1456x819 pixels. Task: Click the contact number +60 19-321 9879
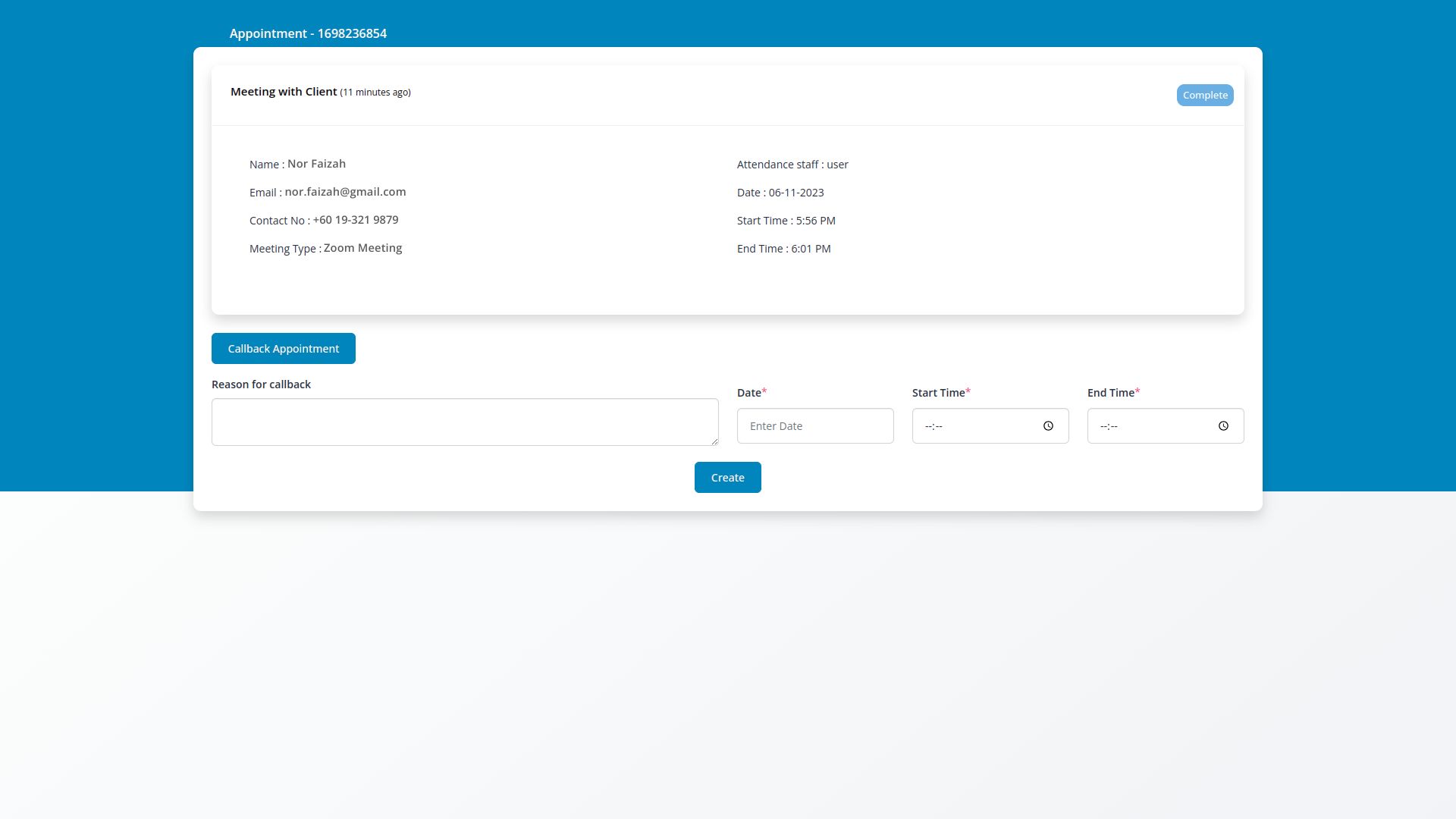click(x=355, y=220)
